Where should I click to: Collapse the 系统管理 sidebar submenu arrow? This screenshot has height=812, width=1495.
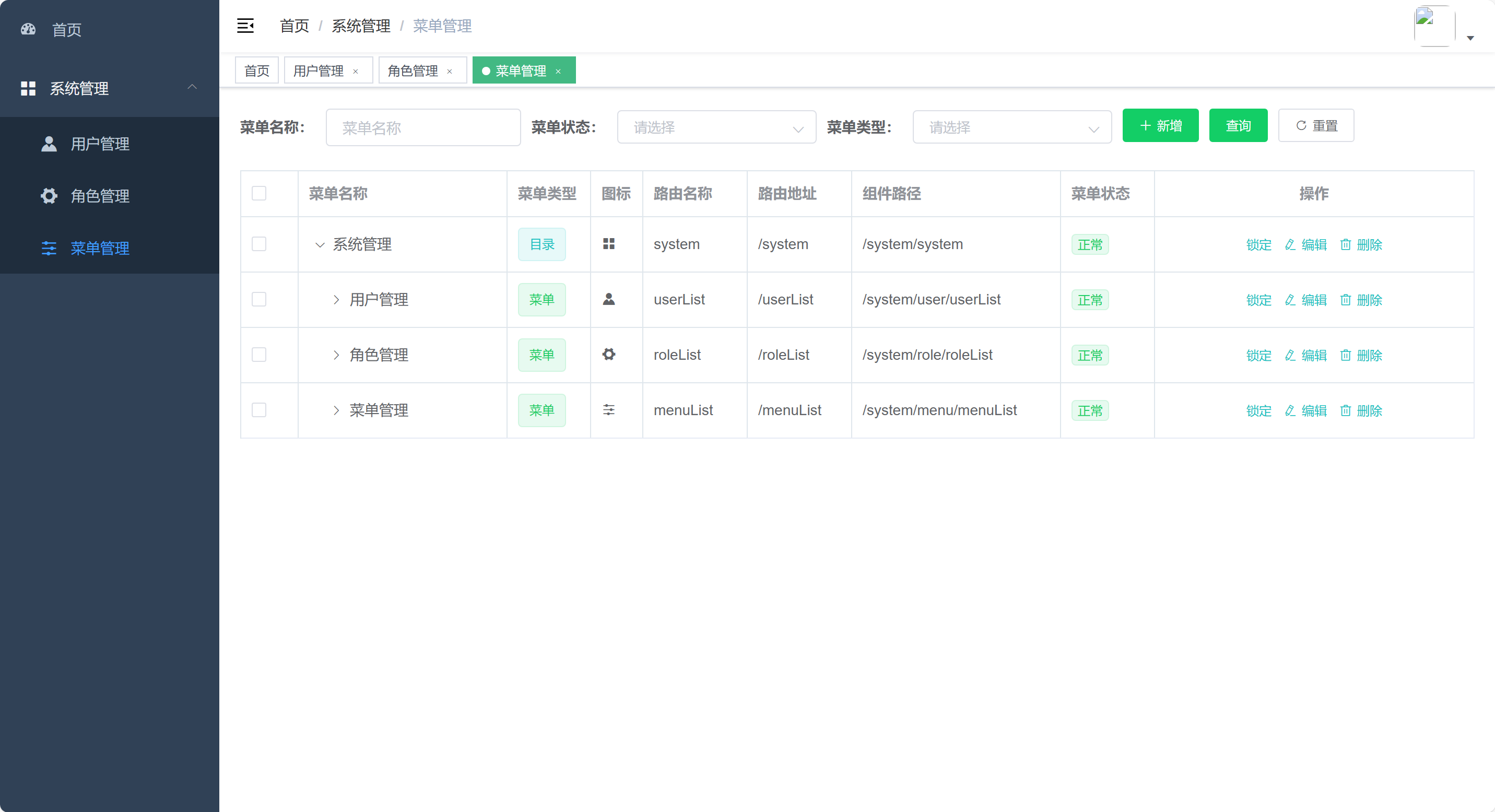(192, 87)
